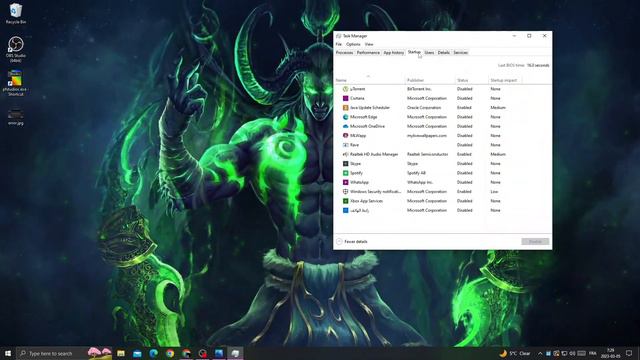The image size is (640, 360).
Task: Click the Java Update Scheduler icon
Action: [345, 108]
